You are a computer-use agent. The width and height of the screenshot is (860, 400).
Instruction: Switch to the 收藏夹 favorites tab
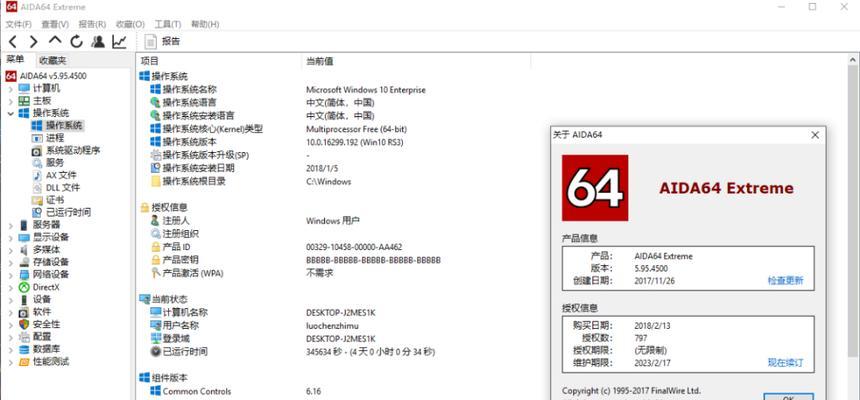[53, 60]
